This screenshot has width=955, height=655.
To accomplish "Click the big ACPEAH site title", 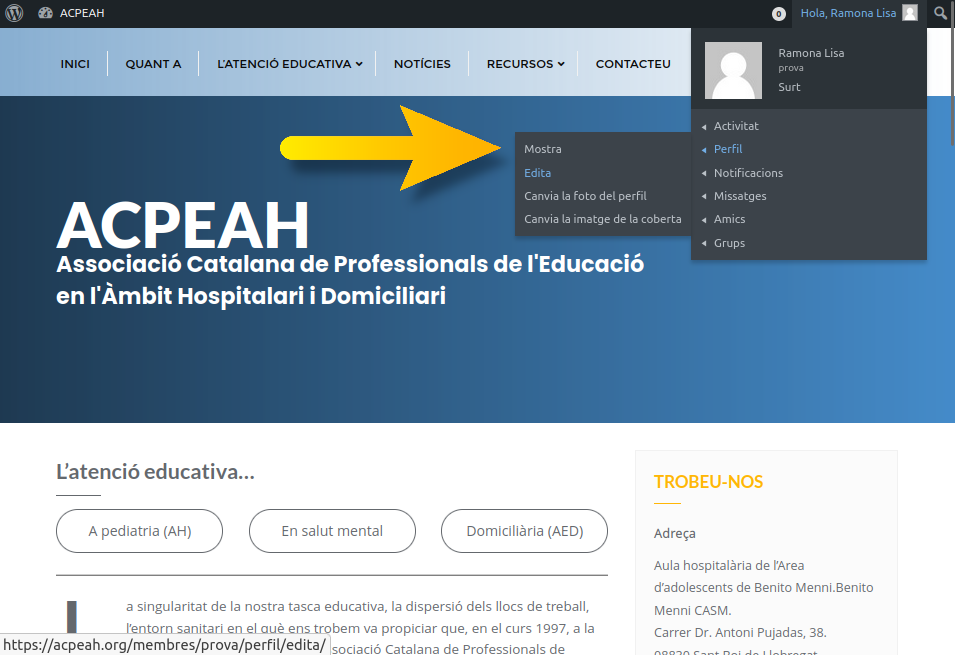I will coord(183,225).
